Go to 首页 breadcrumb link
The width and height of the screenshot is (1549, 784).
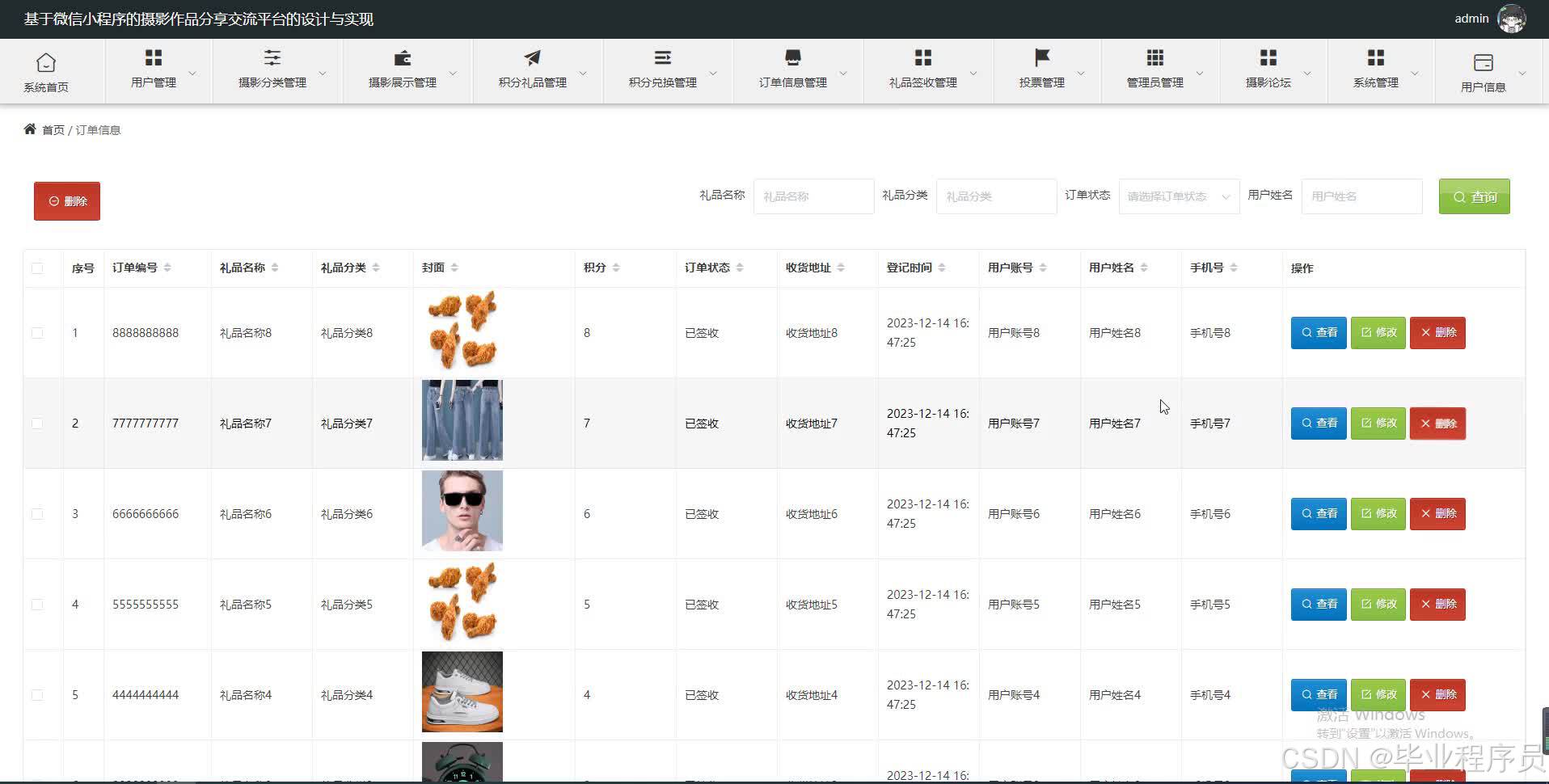coord(53,129)
